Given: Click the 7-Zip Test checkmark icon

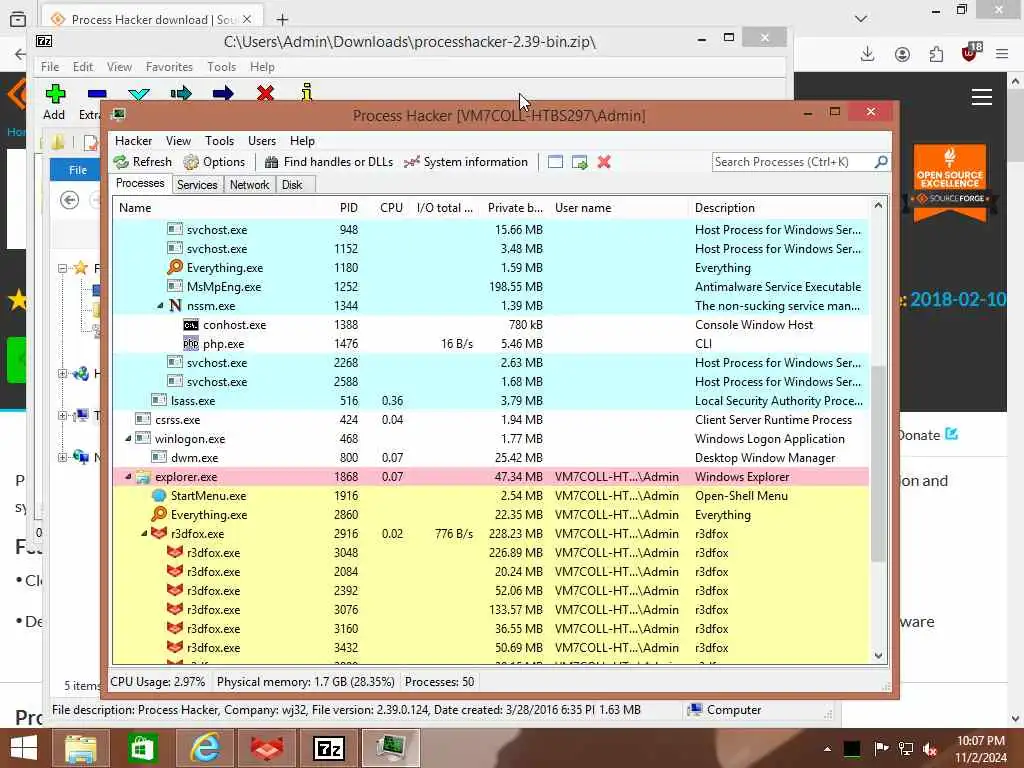Looking at the screenshot, I should point(139,94).
